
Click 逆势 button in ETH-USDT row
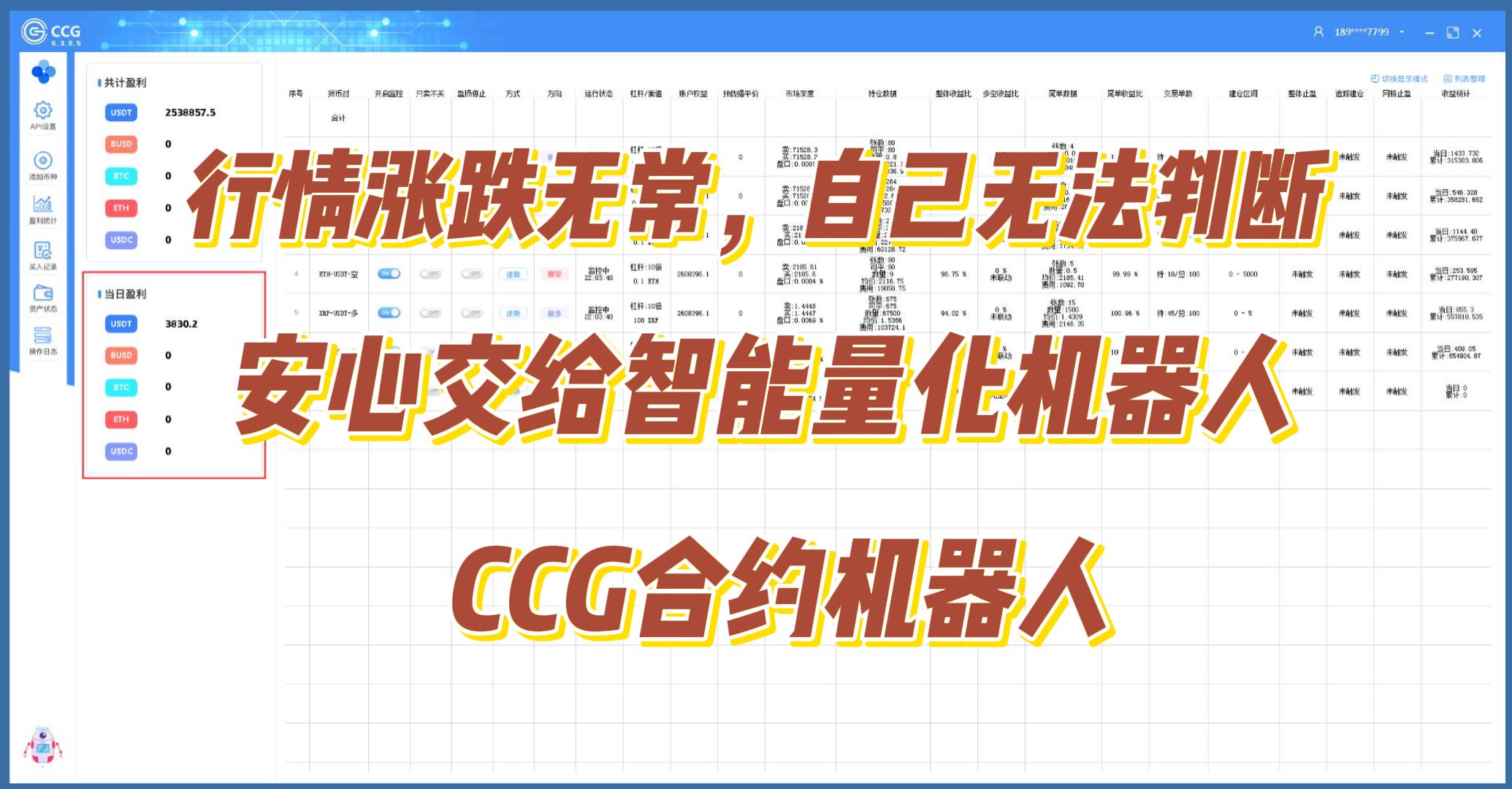(x=513, y=274)
